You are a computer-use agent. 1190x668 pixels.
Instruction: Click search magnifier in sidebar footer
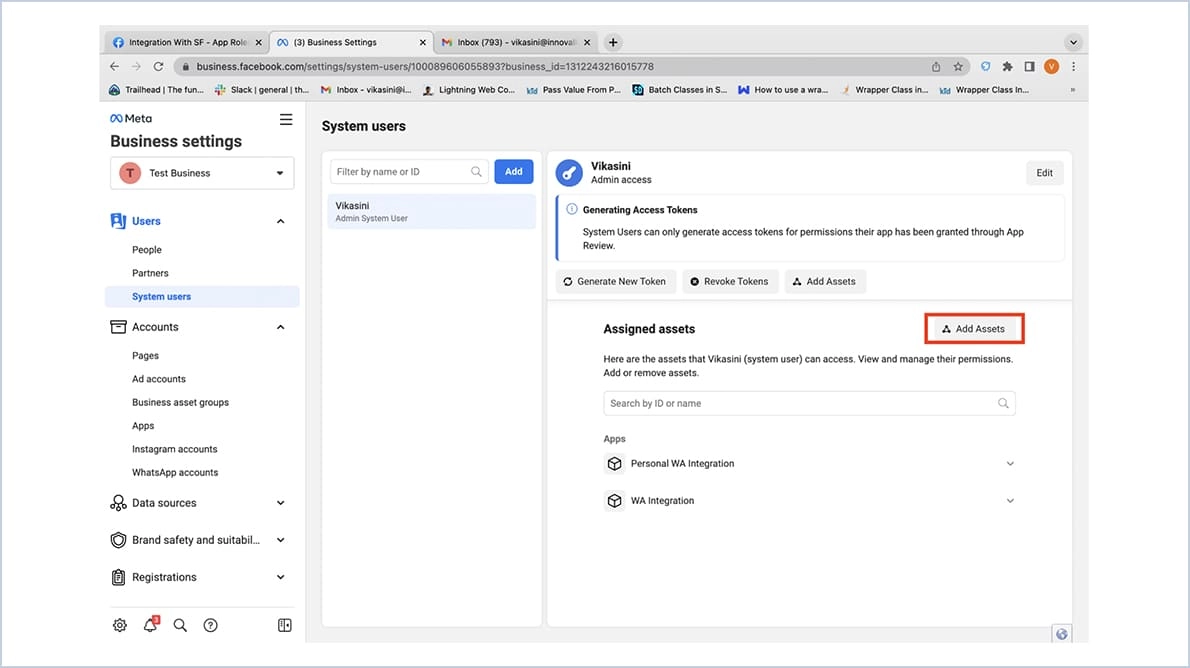click(180, 625)
